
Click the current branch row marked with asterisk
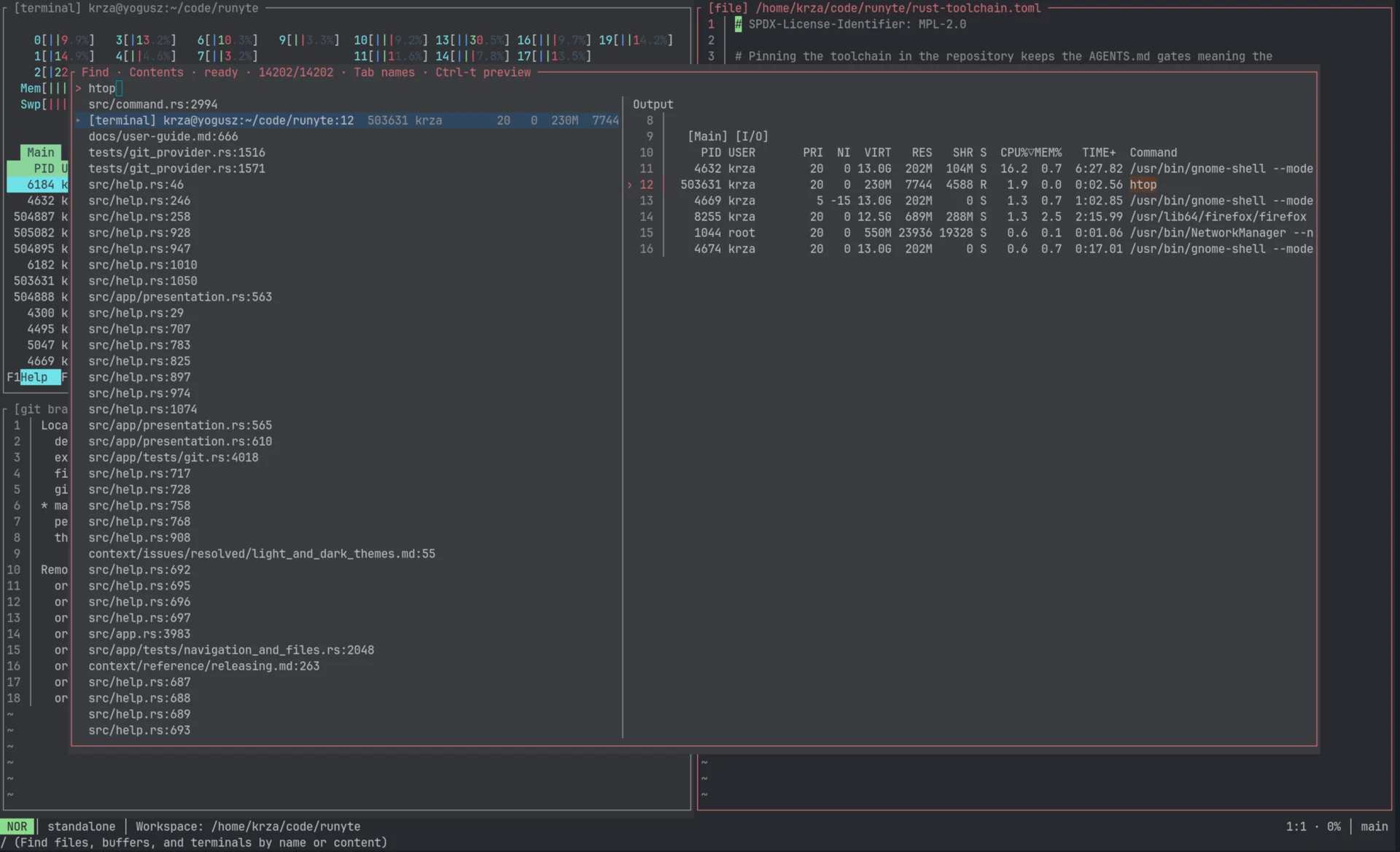tap(54, 506)
